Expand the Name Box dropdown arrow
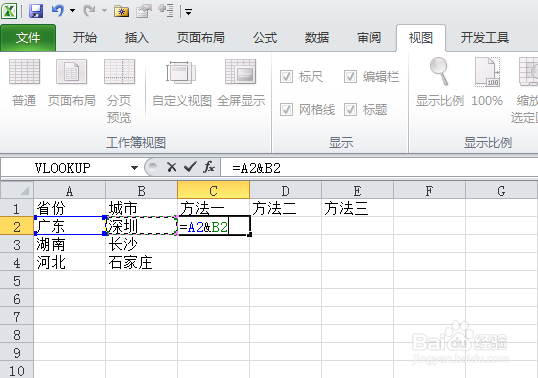The image size is (538, 378). [x=134, y=168]
